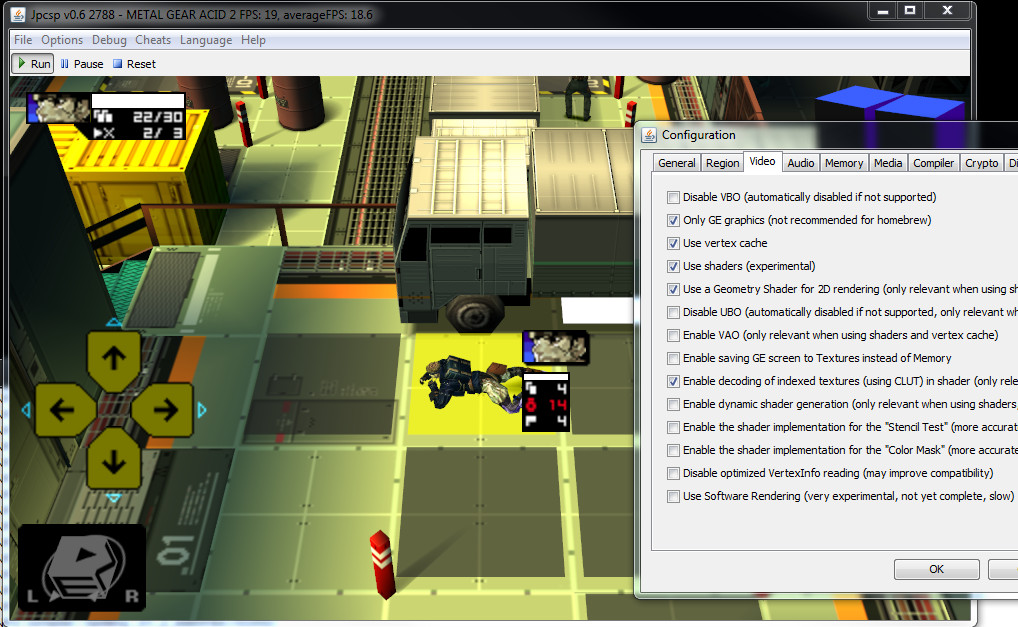
Task: Click the small blue left triangle indicator
Action: click(x=26, y=410)
